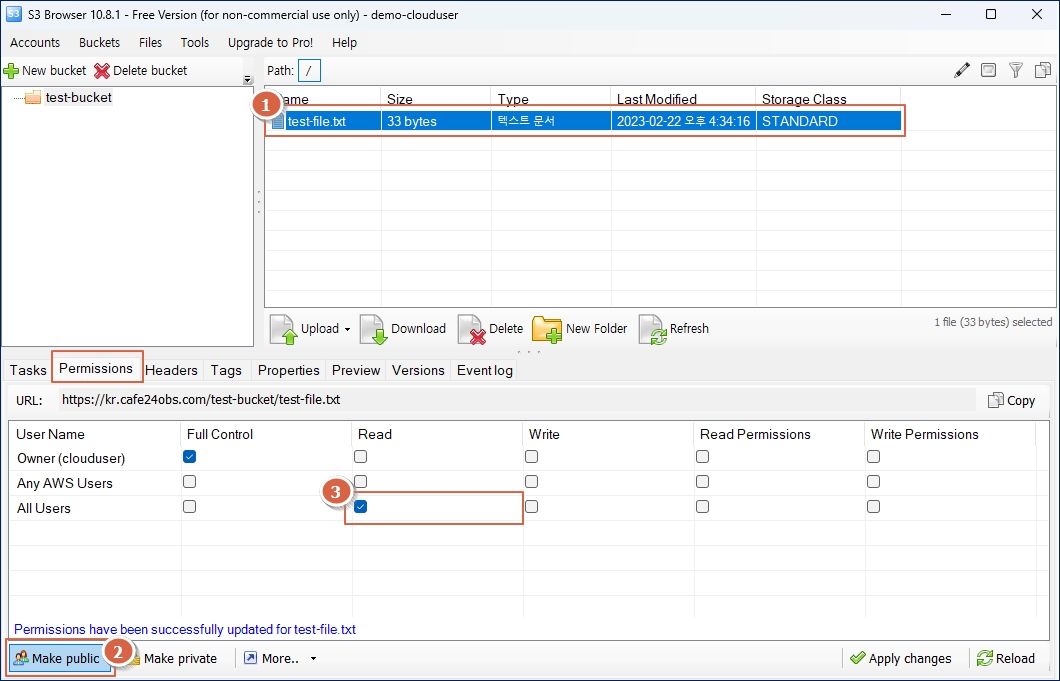
Task: Click the New bucket icon
Action: 11,71
